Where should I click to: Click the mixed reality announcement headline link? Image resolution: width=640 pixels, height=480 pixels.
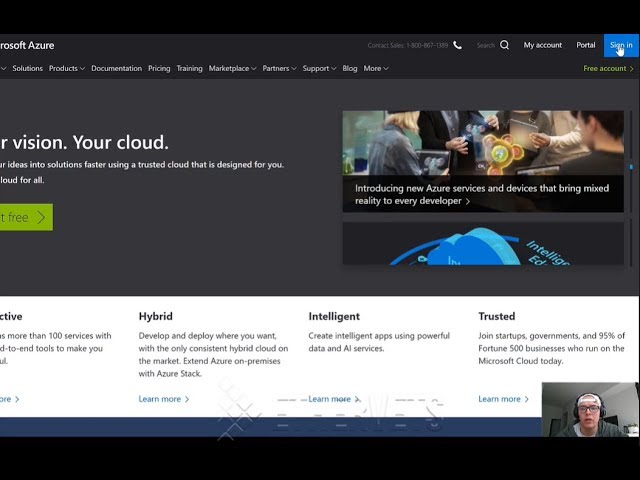(x=482, y=194)
